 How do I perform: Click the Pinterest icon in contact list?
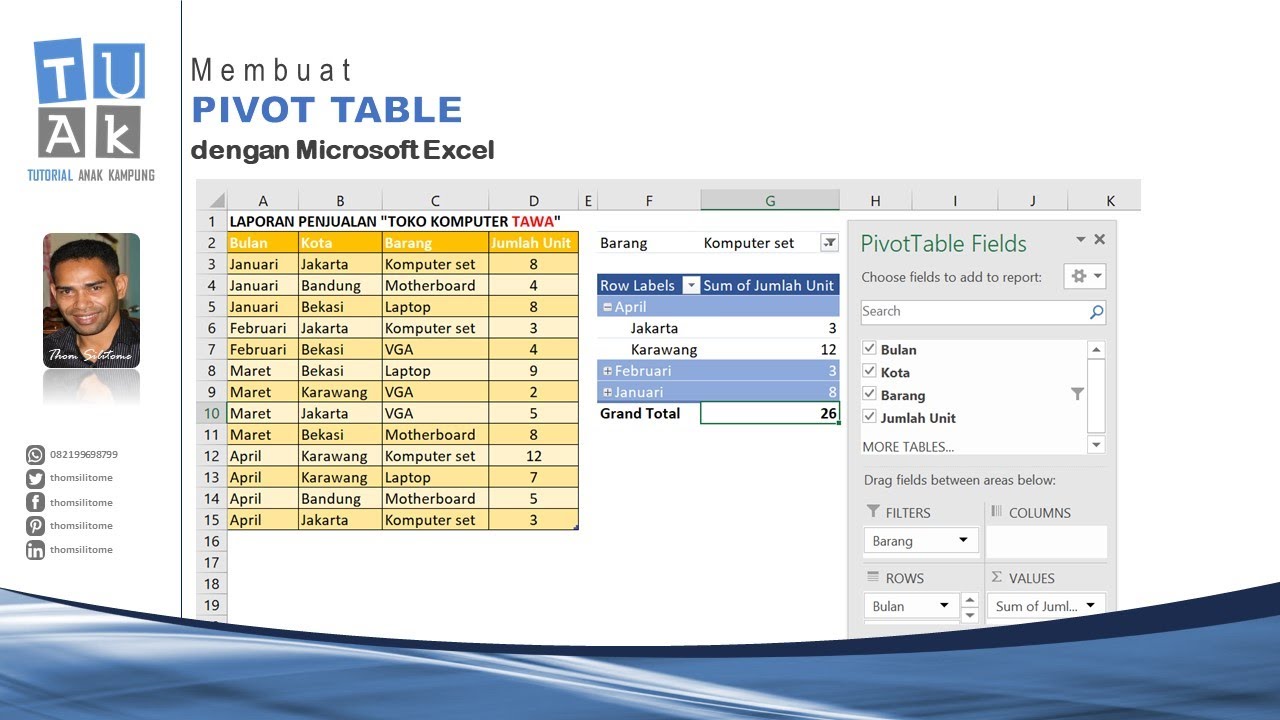pyautogui.click(x=36, y=526)
